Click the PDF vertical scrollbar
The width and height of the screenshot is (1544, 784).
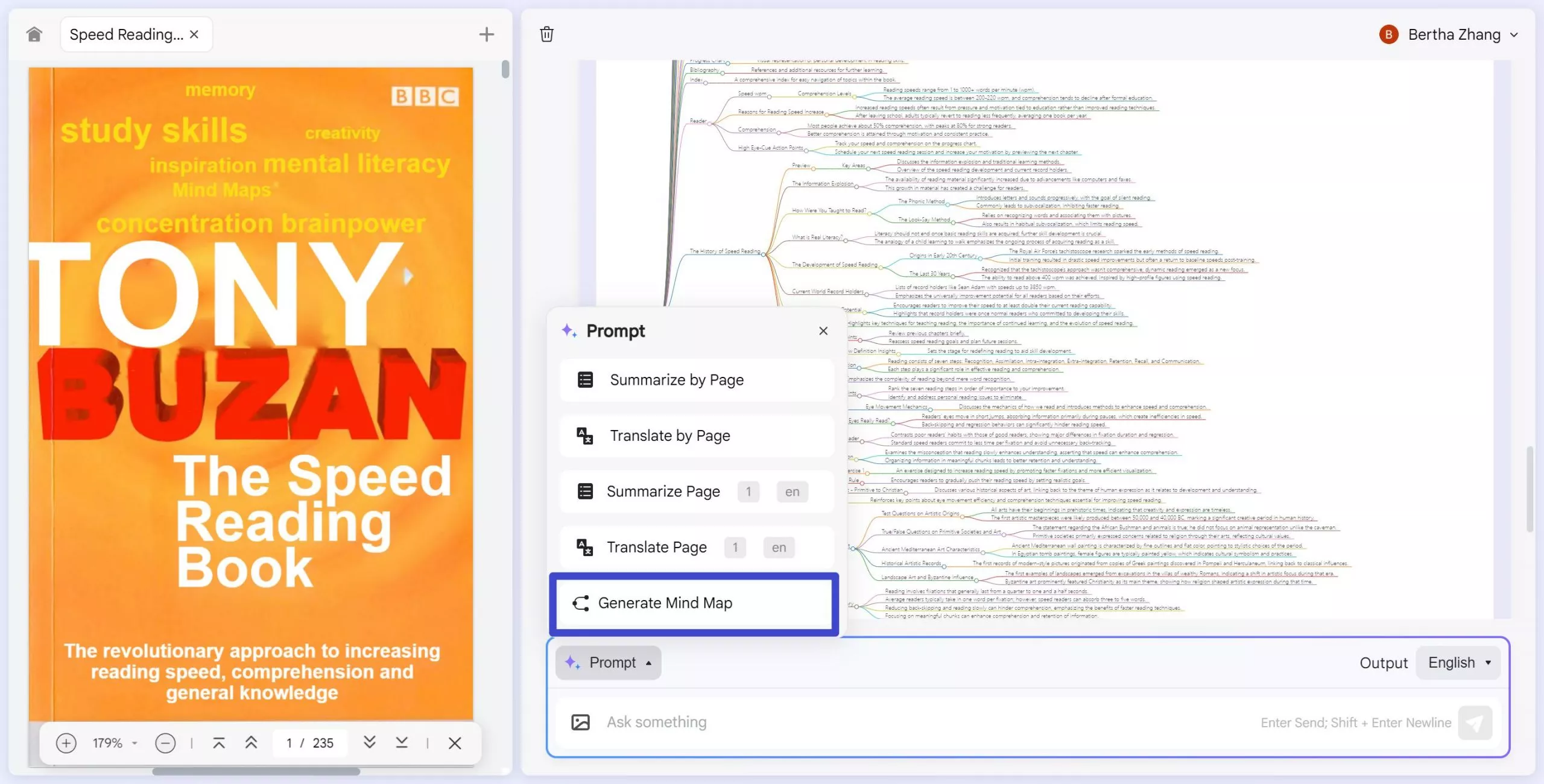505,69
